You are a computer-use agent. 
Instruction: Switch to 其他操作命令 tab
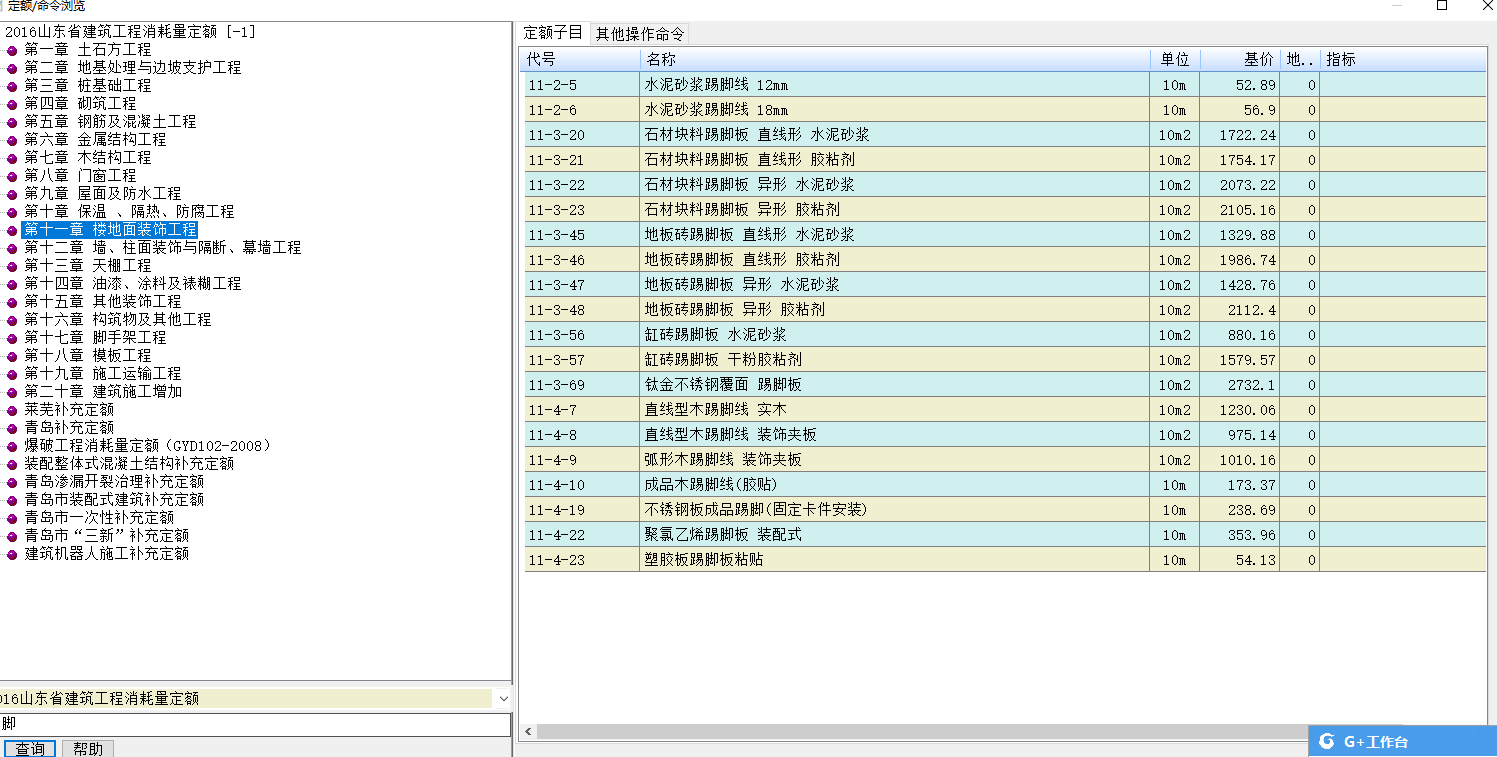(640, 33)
